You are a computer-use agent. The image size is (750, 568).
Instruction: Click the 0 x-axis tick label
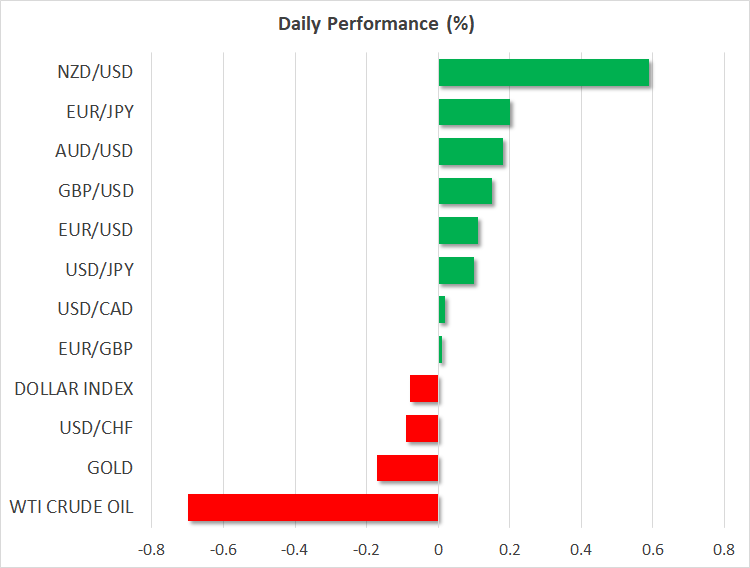point(438,550)
